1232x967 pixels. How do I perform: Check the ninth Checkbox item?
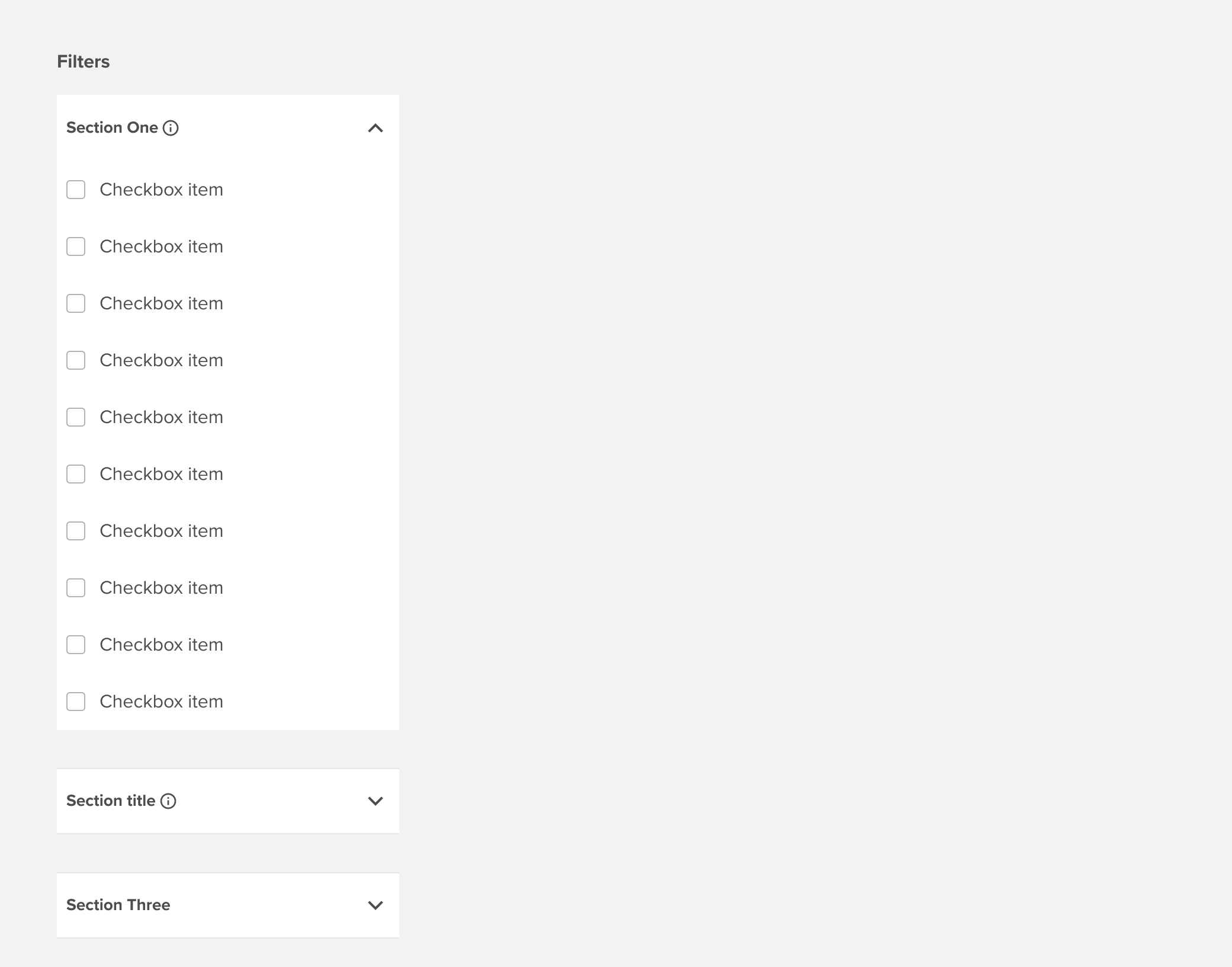(76, 645)
